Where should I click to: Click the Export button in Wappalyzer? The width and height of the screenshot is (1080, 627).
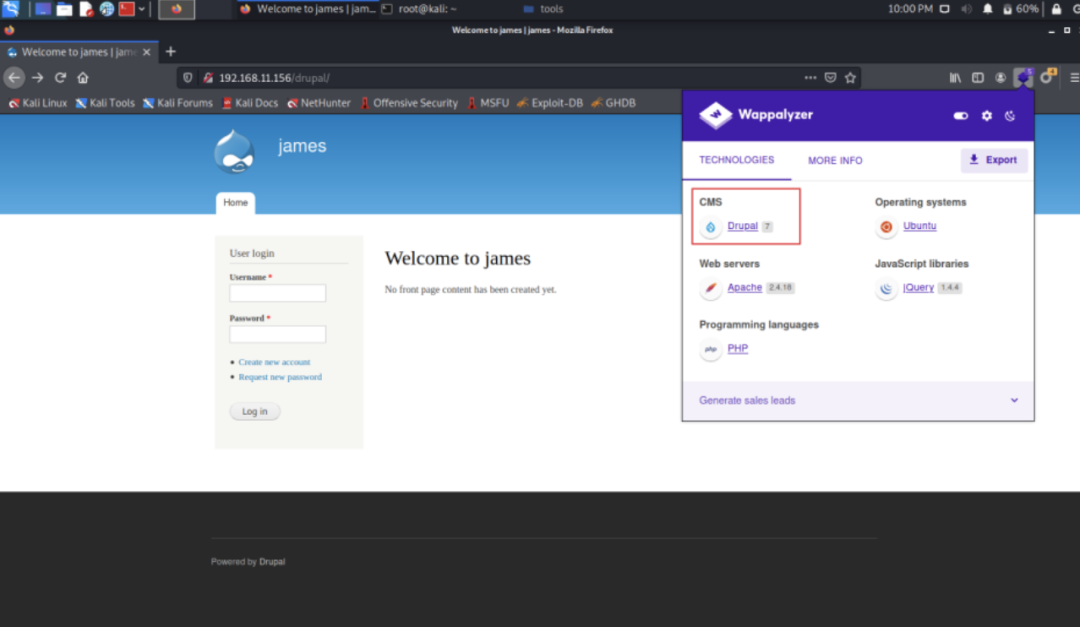tap(994, 160)
